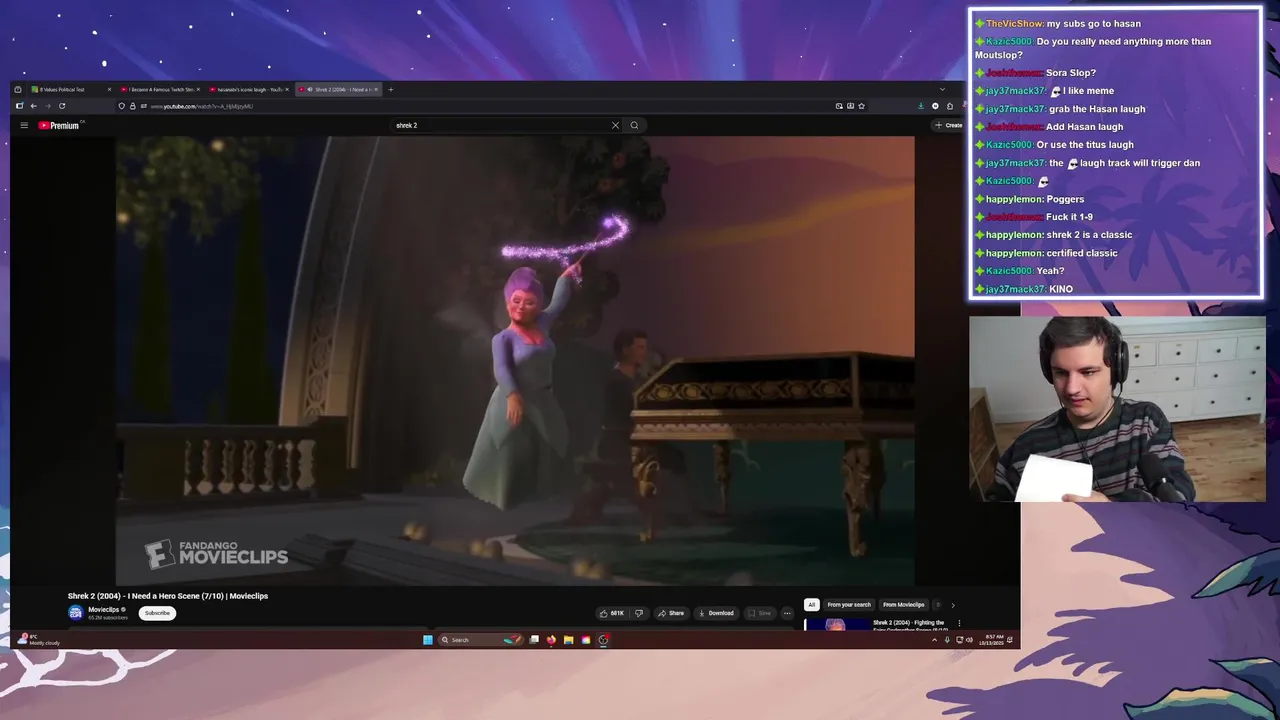Image resolution: width=1280 pixels, height=720 pixels.
Task: Run search with magnifier button
Action: (634, 125)
